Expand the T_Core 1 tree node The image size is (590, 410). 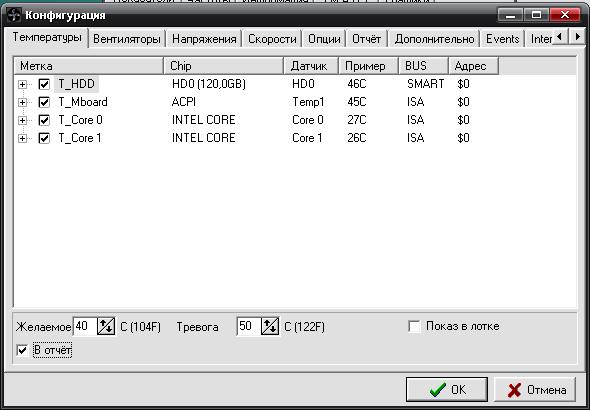coord(22,138)
